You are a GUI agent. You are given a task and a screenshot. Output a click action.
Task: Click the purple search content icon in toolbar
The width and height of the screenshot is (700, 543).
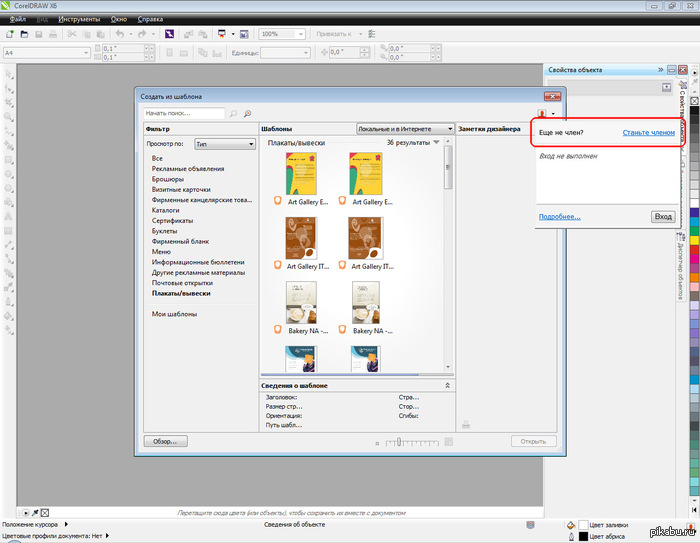pyautogui.click(x=169, y=34)
